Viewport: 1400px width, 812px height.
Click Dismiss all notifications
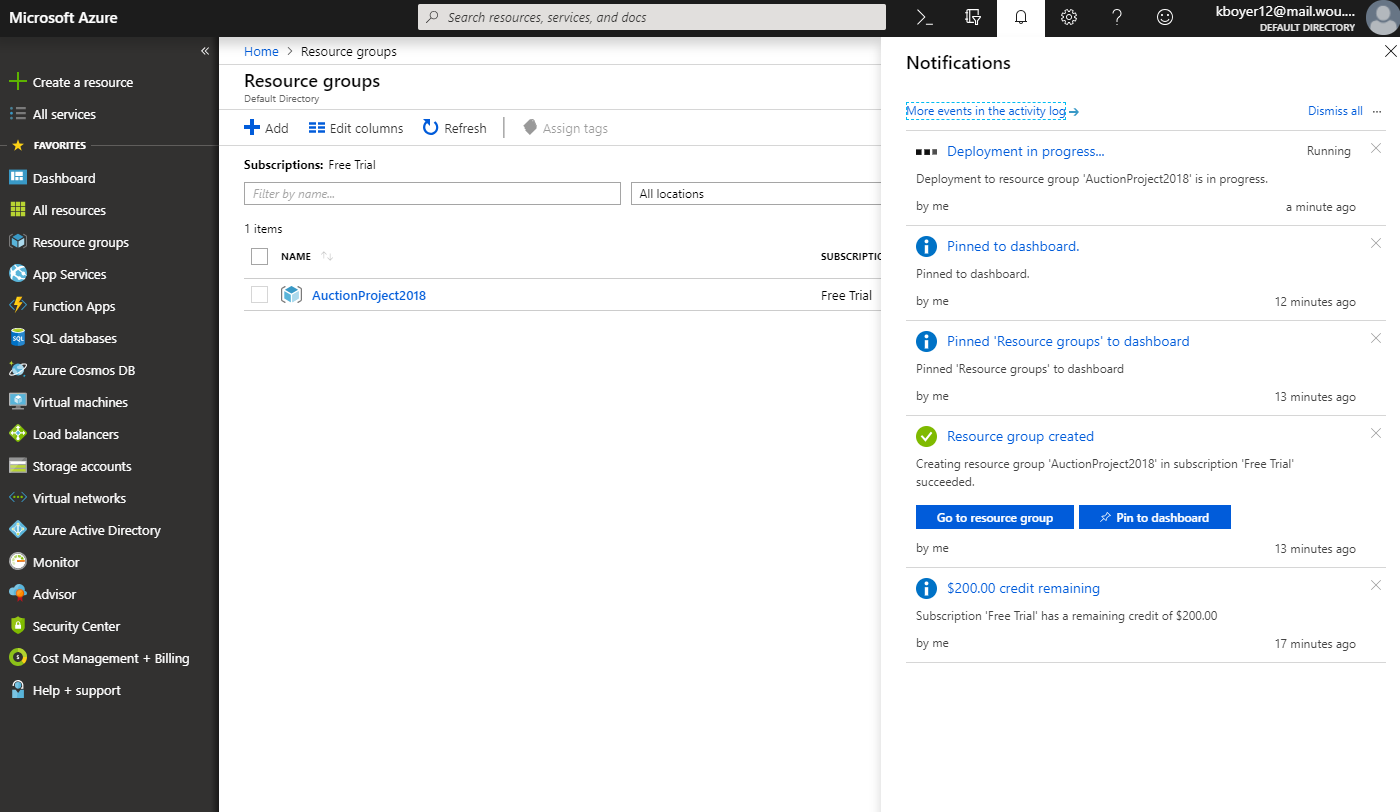click(1335, 111)
